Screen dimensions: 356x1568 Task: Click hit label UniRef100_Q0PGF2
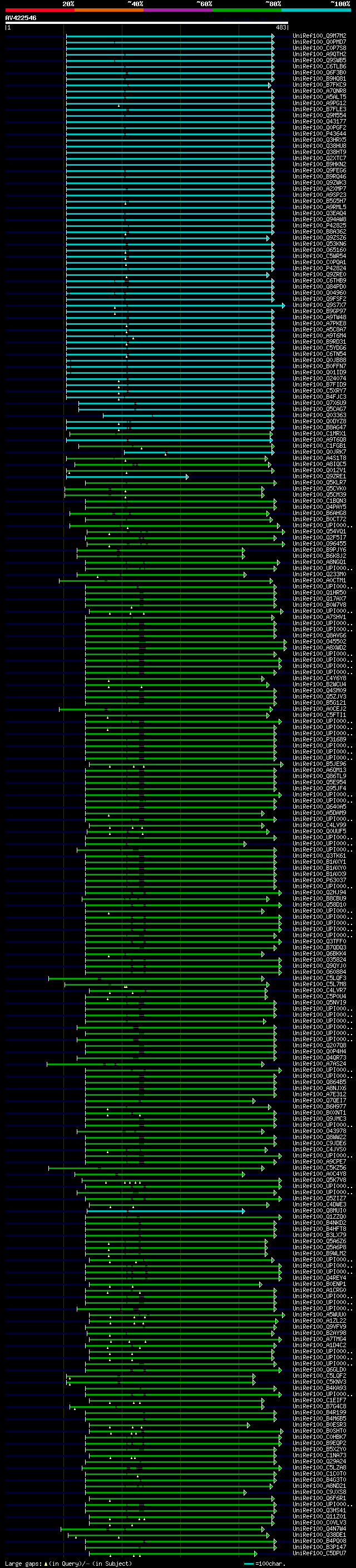click(x=319, y=127)
